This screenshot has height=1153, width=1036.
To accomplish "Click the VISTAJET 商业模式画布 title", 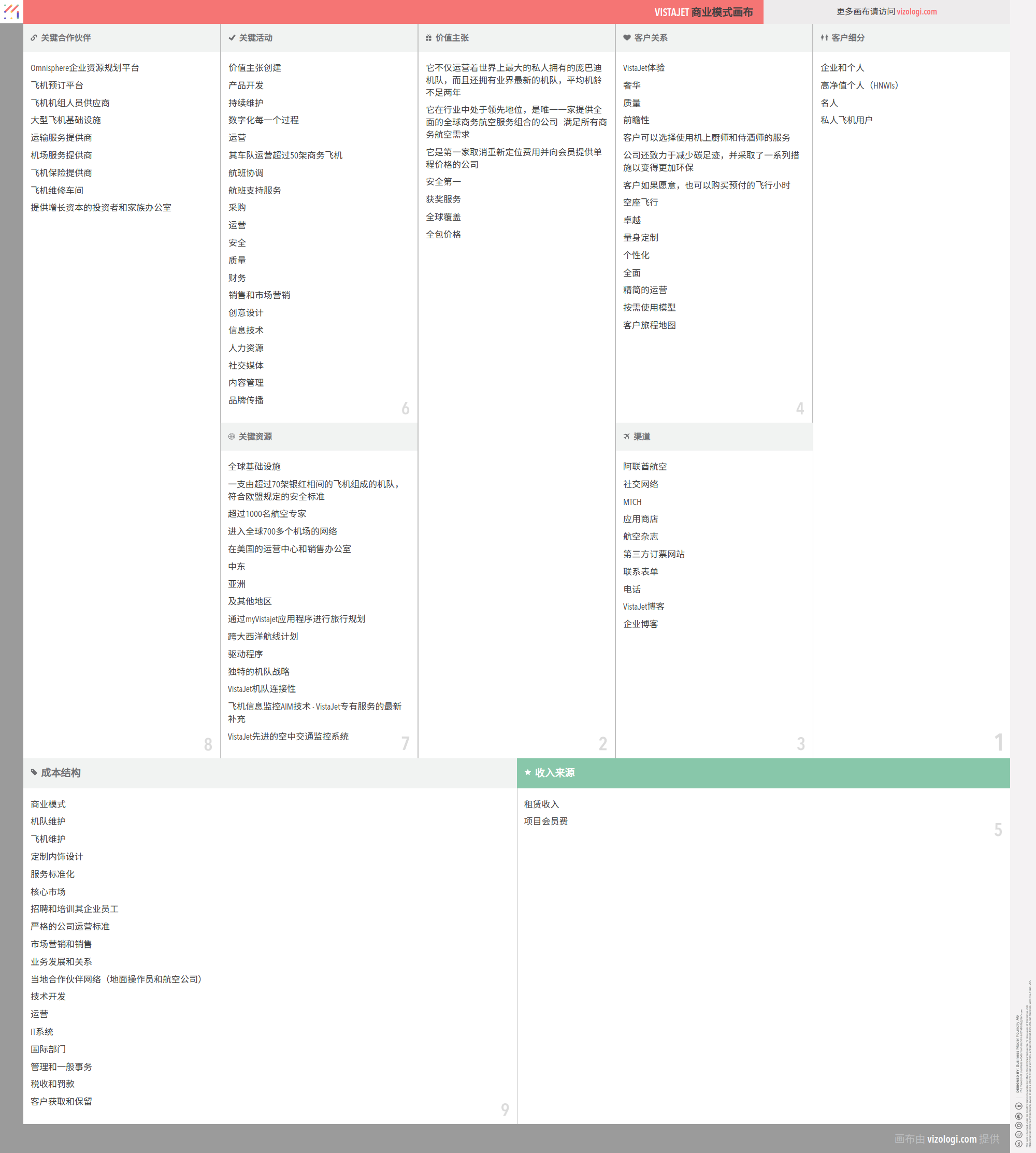I will (703, 12).
